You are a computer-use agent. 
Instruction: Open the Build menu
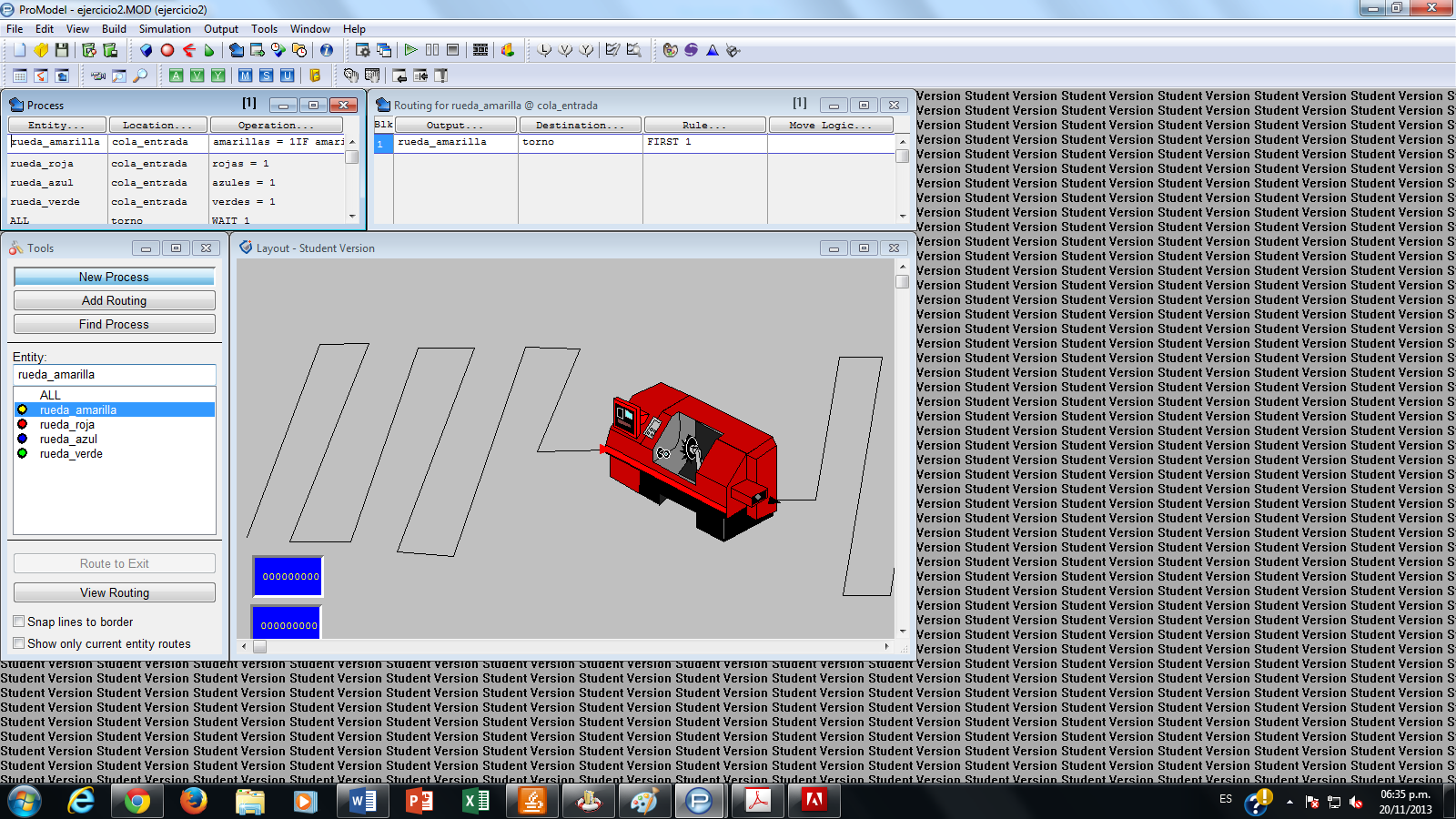pyautogui.click(x=114, y=28)
